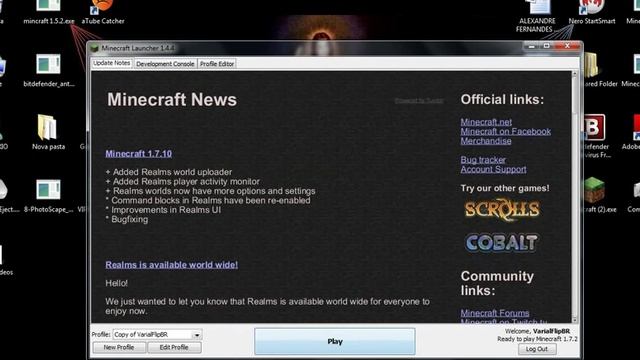Open Minecraft.net official link
The width and height of the screenshot is (640, 360).
click(x=486, y=122)
